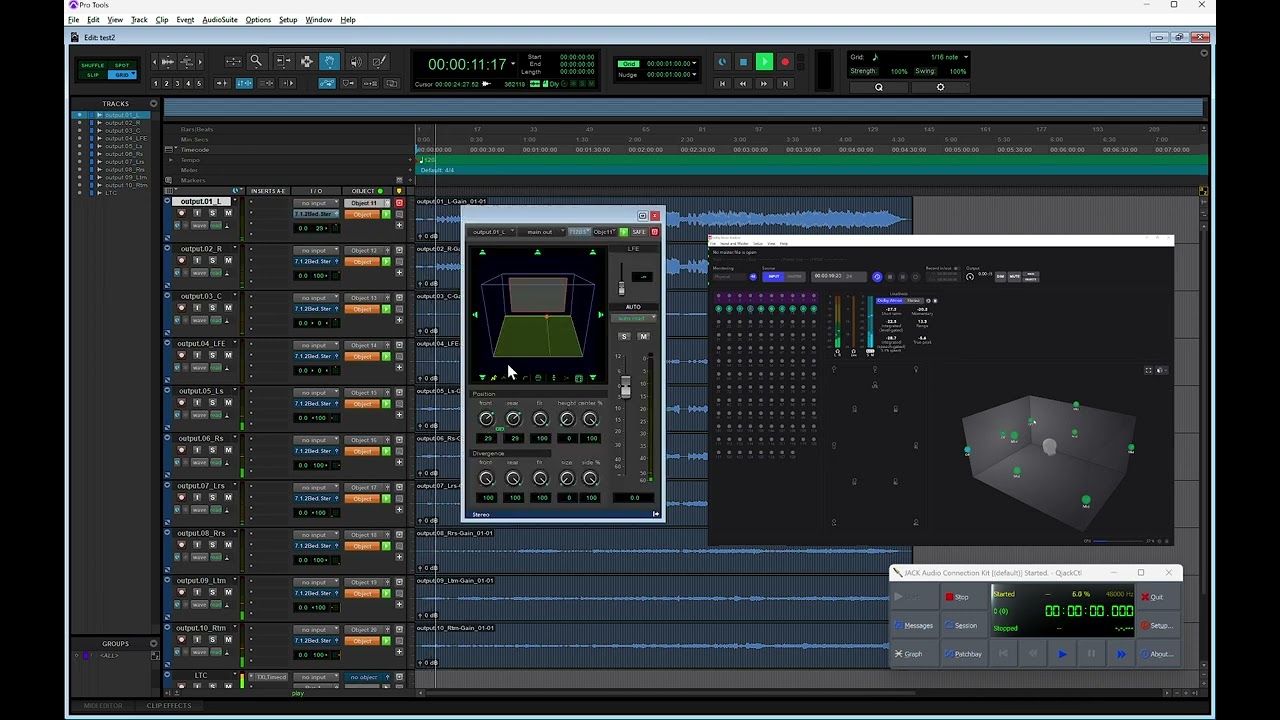Screen dimensions: 1280x720
Task: Click About button in QjackCtl
Action: [1157, 654]
